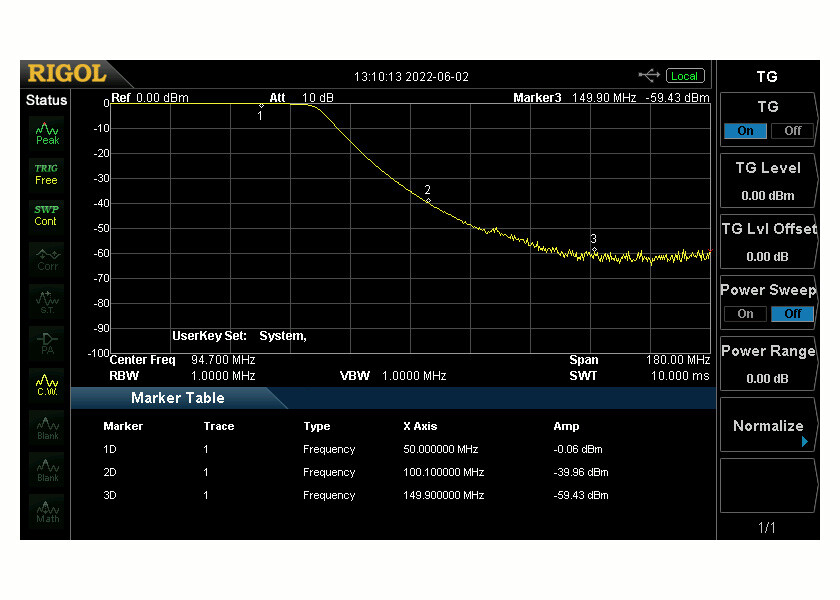Click the PA preamplifier status icon
Image resolution: width=840 pixels, height=600 pixels.
click(45, 341)
